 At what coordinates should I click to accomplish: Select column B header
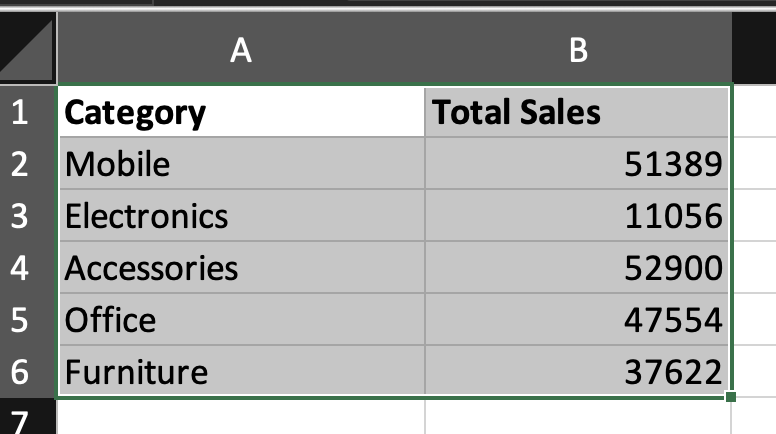578,48
